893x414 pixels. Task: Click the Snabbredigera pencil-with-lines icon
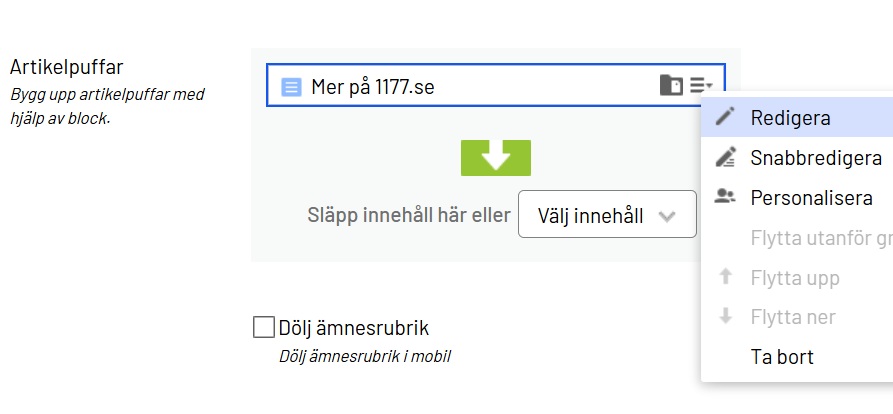click(726, 157)
